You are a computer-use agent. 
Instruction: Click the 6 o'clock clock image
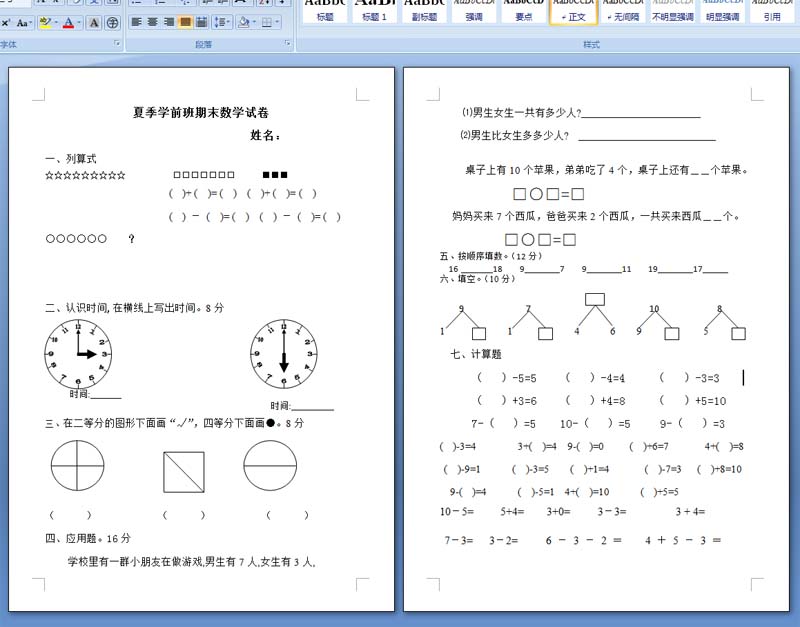284,355
